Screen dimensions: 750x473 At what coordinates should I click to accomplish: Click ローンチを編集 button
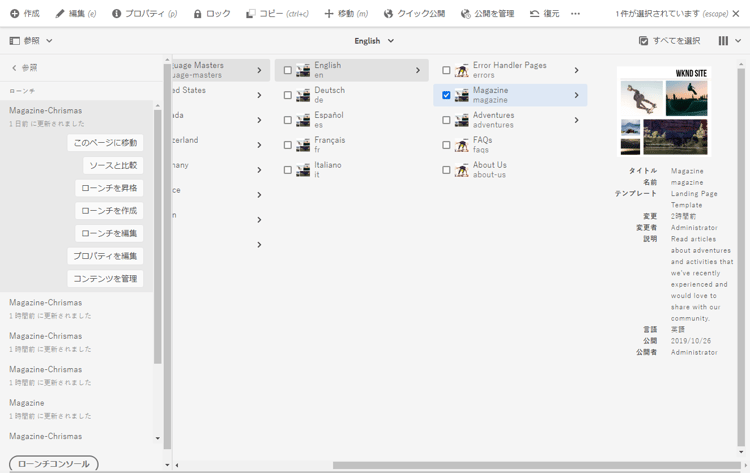click(x=109, y=233)
